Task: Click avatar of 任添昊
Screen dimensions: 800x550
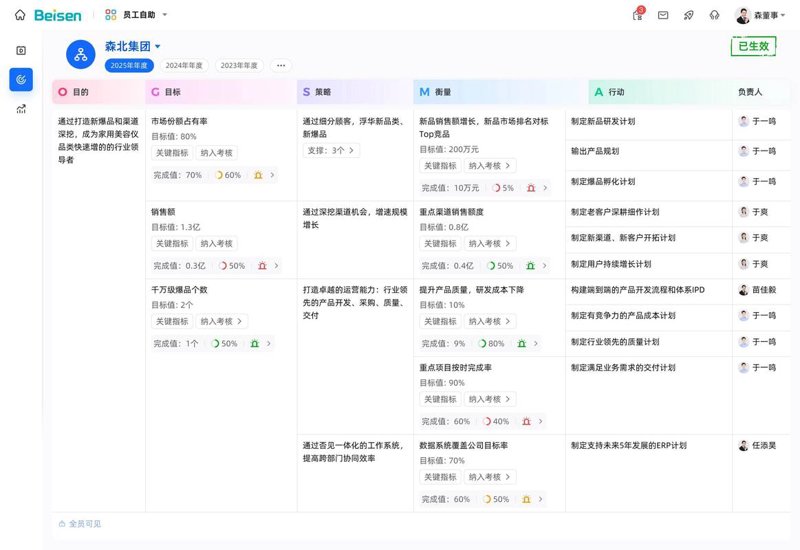Action: point(744,445)
